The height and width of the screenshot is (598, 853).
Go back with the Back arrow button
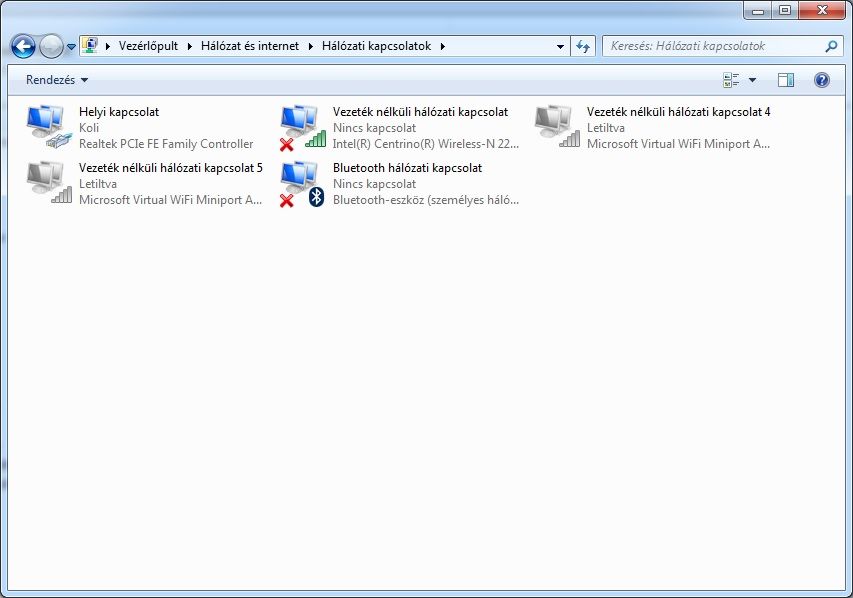(23, 46)
